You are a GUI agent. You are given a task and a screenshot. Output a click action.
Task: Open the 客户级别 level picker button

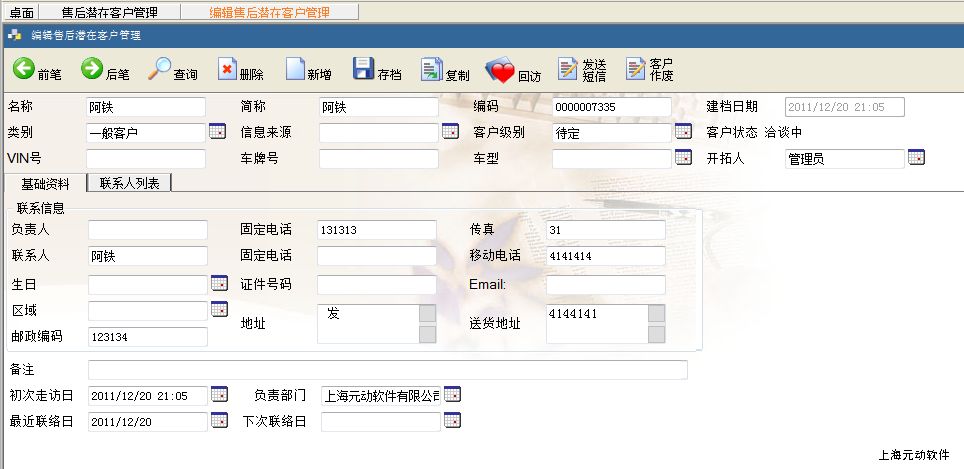[683, 132]
